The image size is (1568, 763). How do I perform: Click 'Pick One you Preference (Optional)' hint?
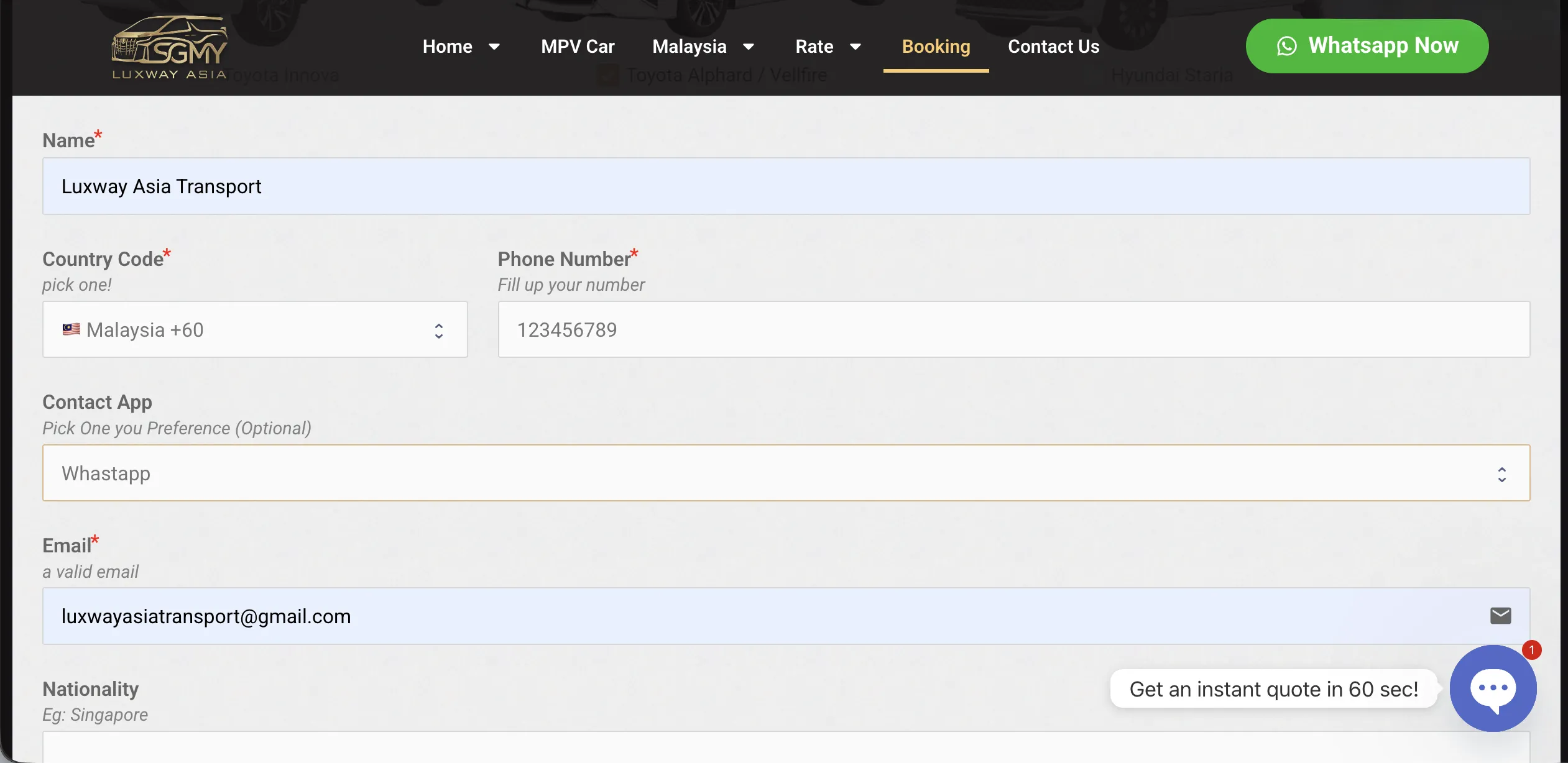177,428
